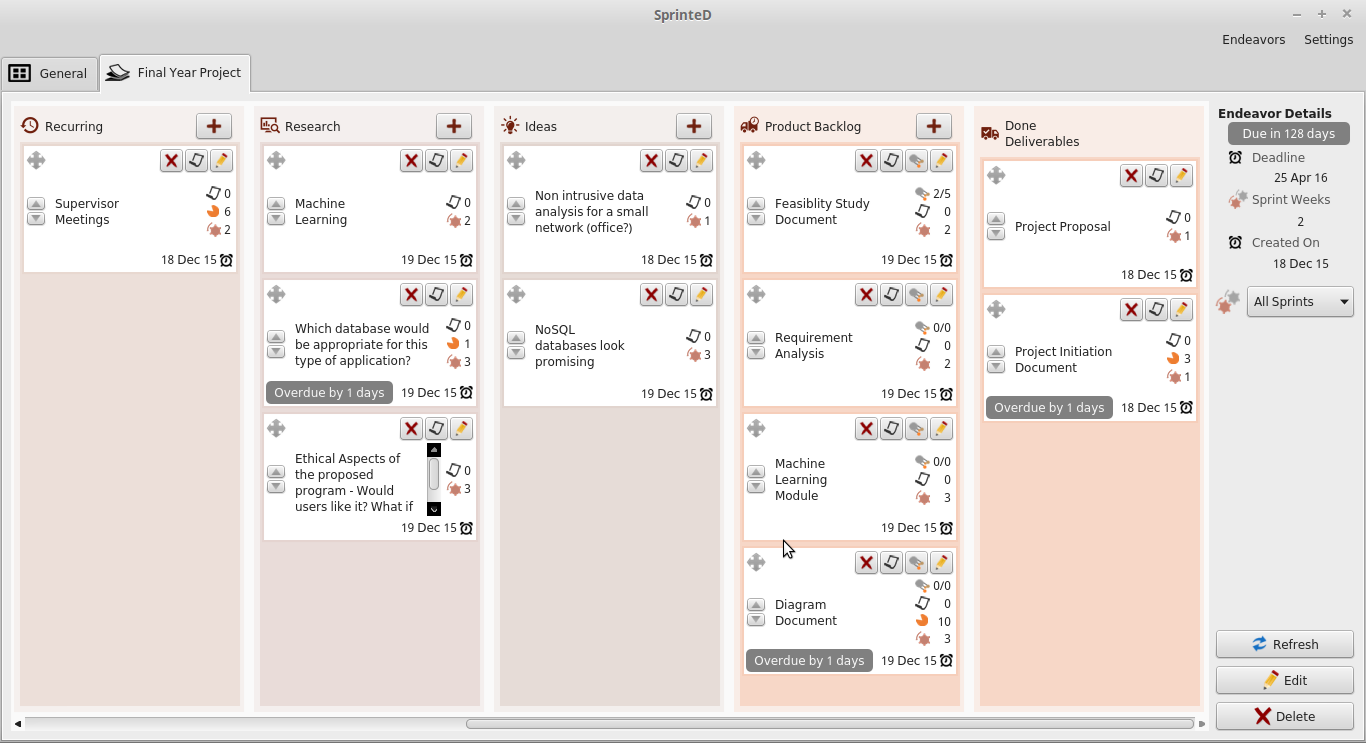The width and height of the screenshot is (1366, 743).
Task: Open the All Sprints dropdown
Action: [1300, 302]
